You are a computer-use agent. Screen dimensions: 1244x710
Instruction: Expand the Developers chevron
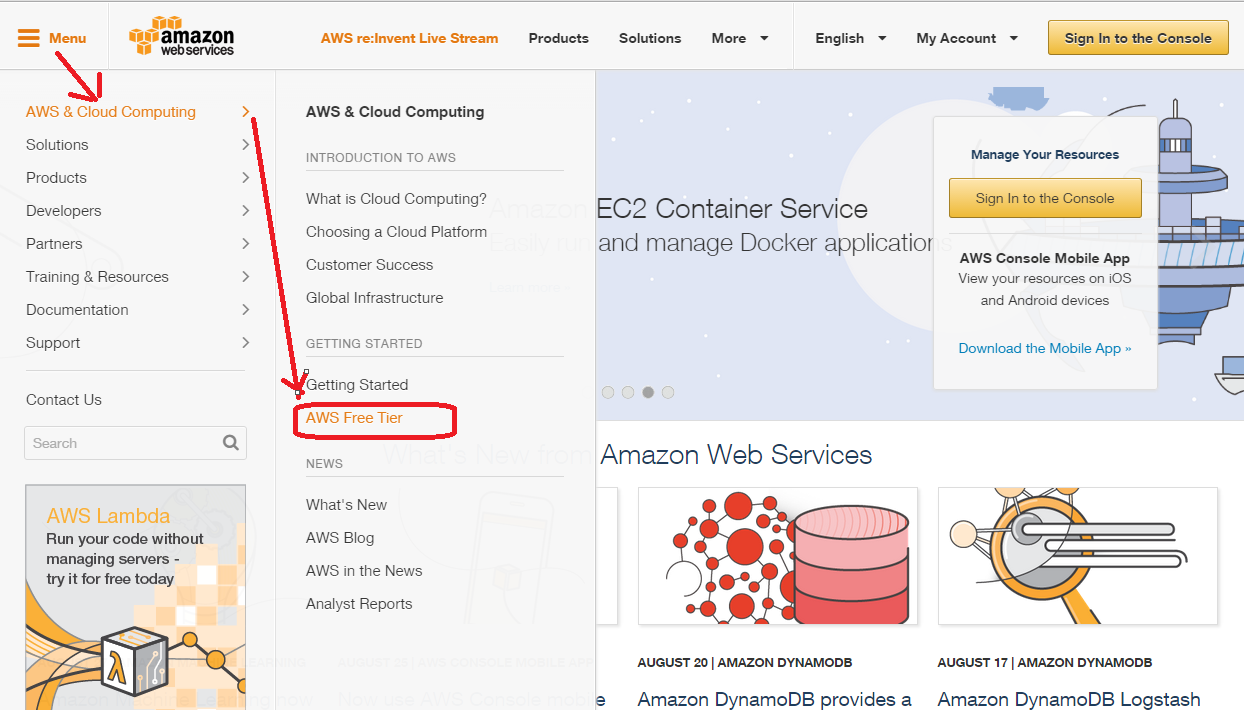[246, 211]
